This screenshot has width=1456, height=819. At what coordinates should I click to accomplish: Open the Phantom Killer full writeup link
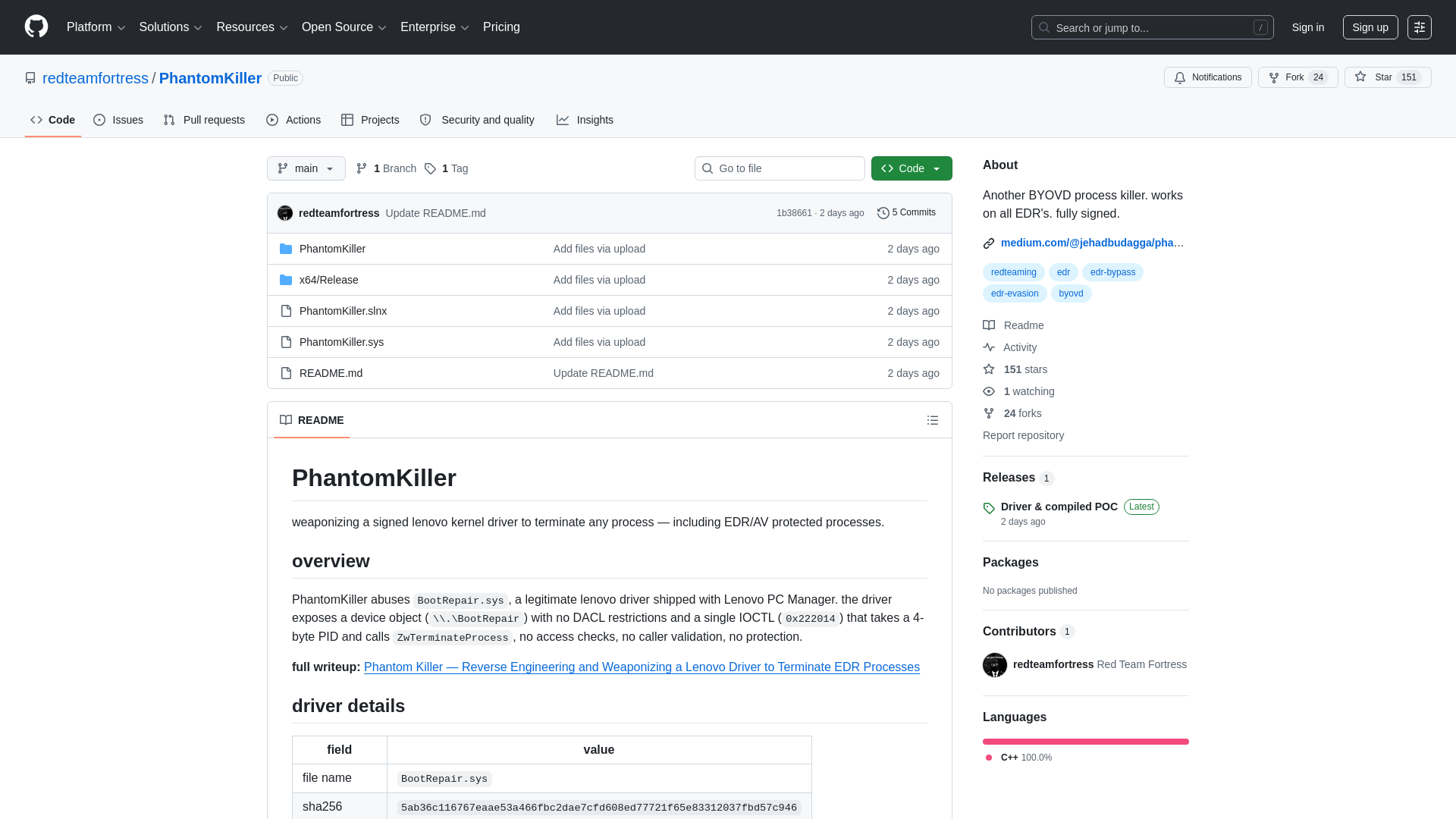tap(642, 667)
